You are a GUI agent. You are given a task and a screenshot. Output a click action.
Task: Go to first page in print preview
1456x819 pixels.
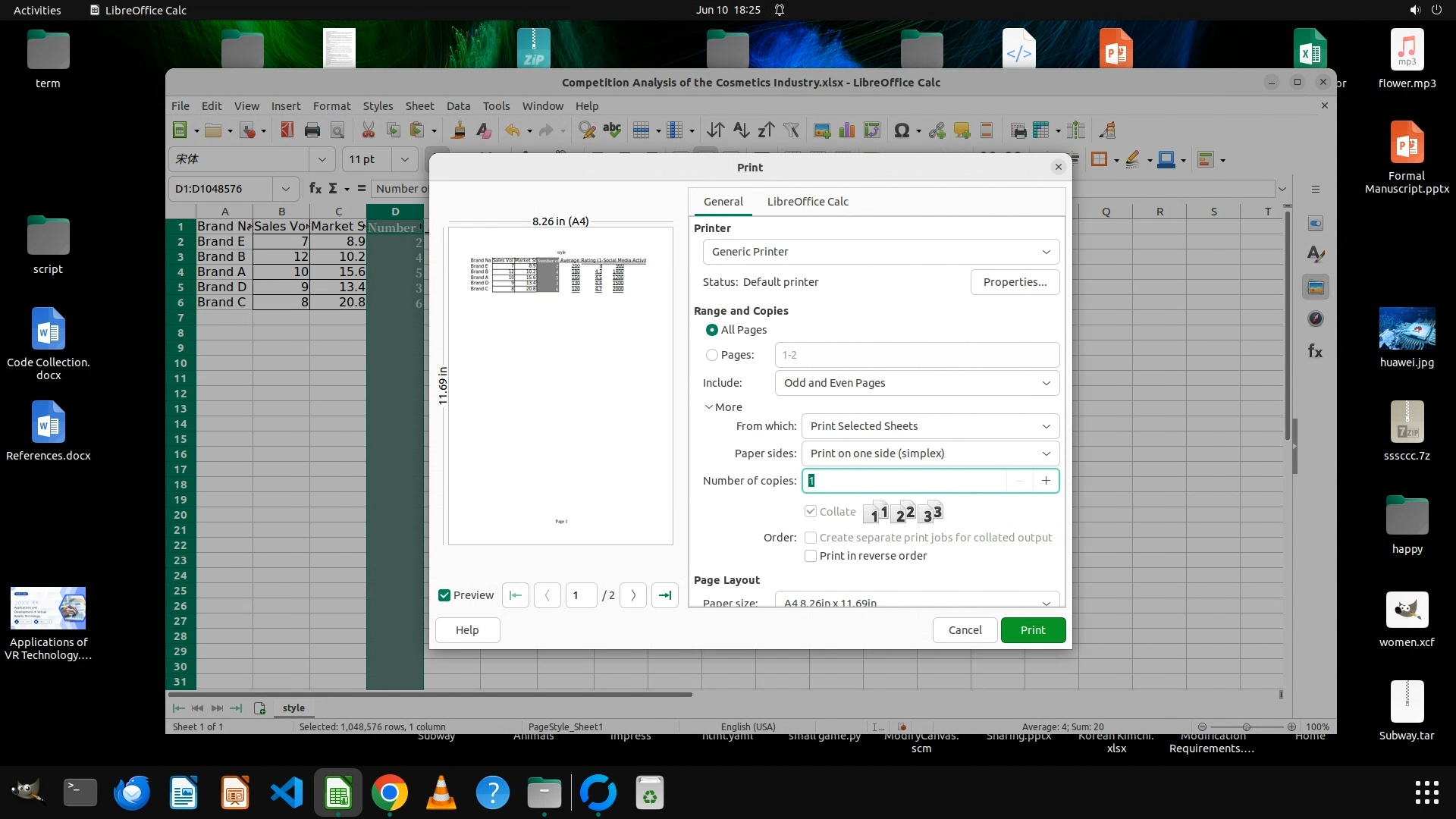point(516,595)
